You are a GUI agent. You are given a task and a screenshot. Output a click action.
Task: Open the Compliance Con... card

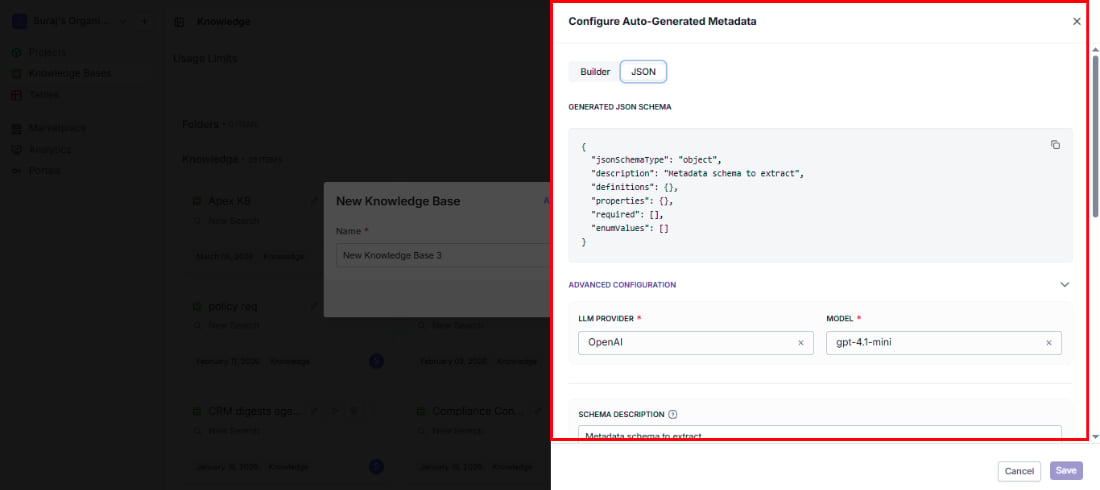477,411
